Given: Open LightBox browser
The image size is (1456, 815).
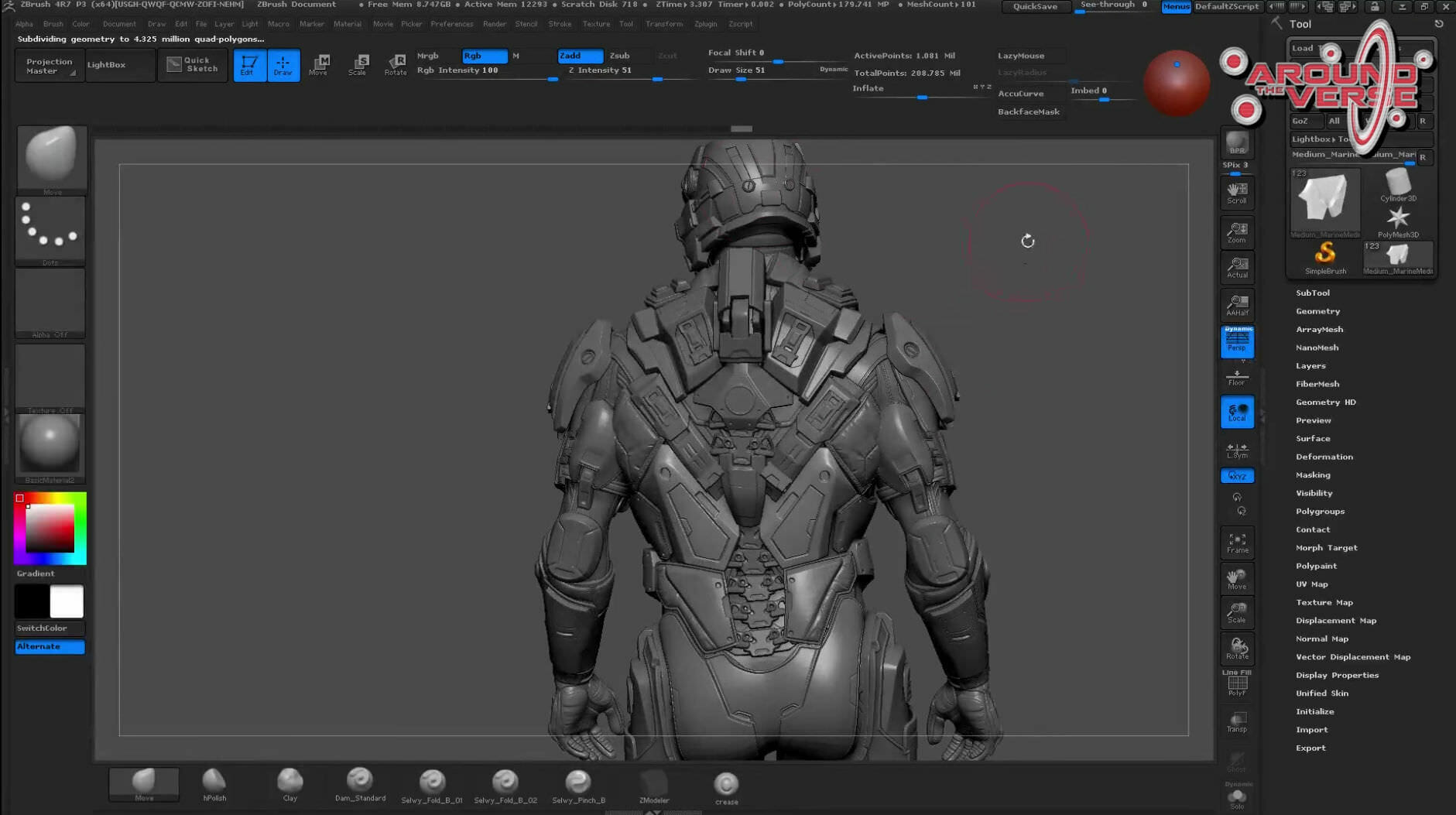Looking at the screenshot, I should (106, 65).
